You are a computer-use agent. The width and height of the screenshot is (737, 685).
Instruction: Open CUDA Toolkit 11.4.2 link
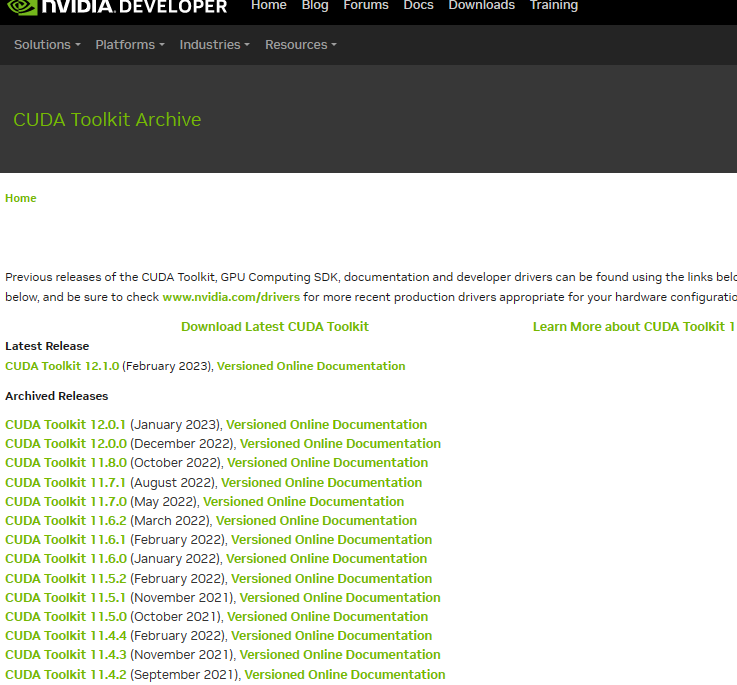click(x=66, y=674)
